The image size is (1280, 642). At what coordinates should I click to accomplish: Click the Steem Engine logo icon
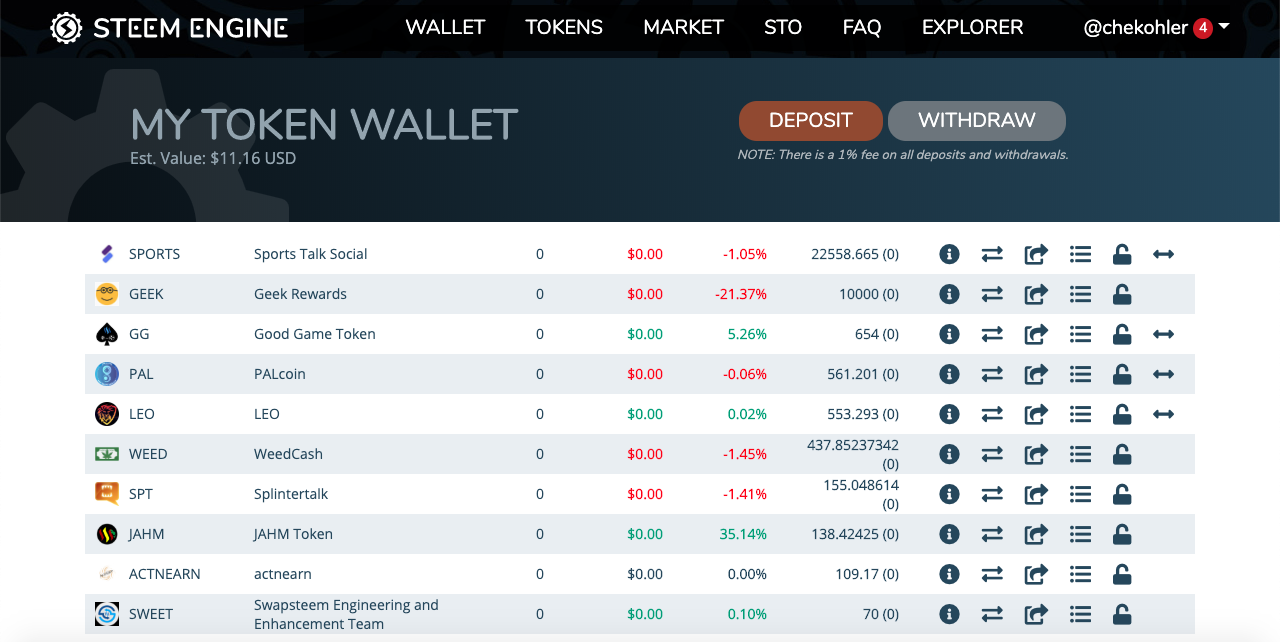tap(67, 28)
